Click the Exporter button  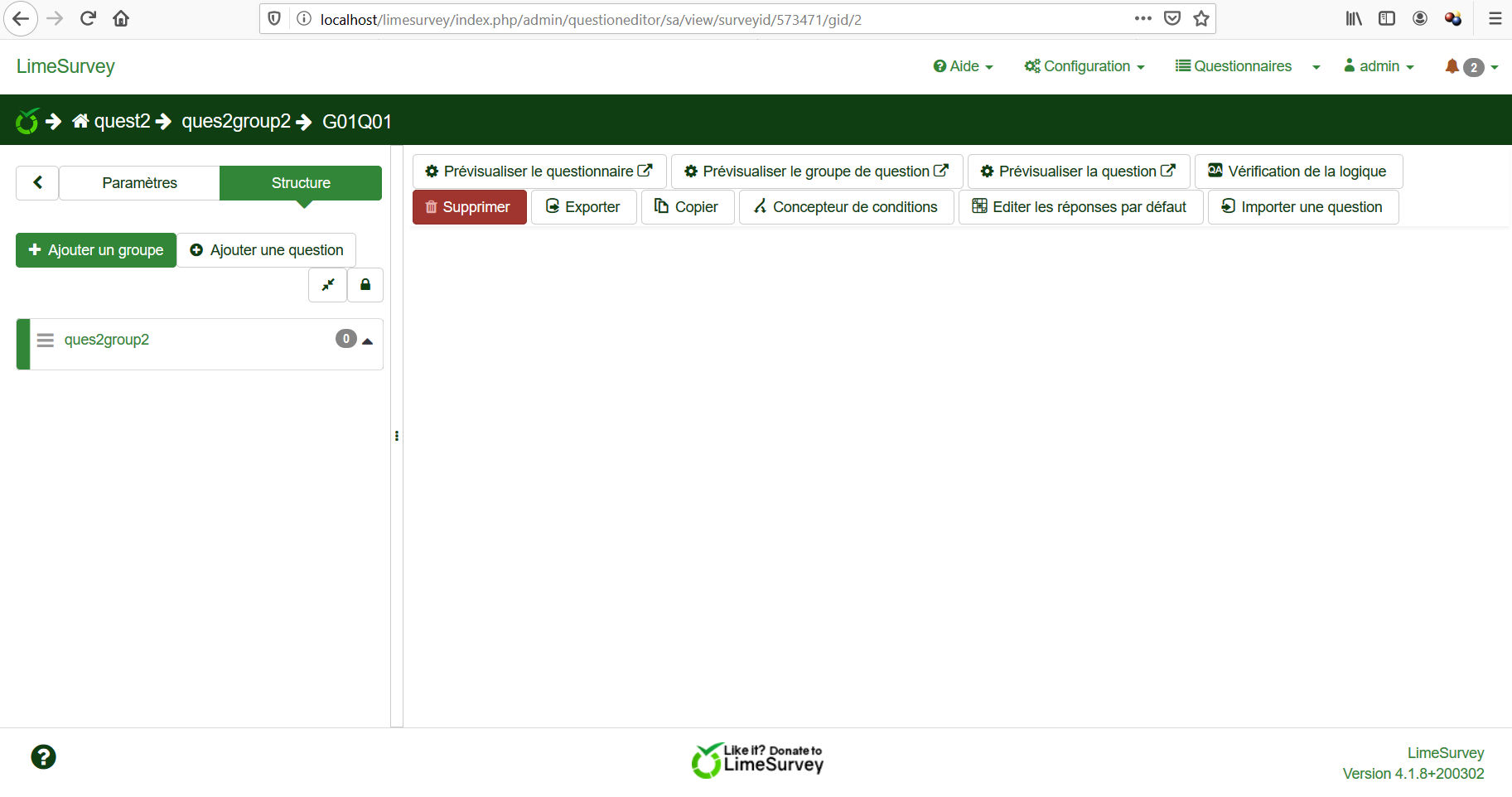pyautogui.click(x=583, y=207)
